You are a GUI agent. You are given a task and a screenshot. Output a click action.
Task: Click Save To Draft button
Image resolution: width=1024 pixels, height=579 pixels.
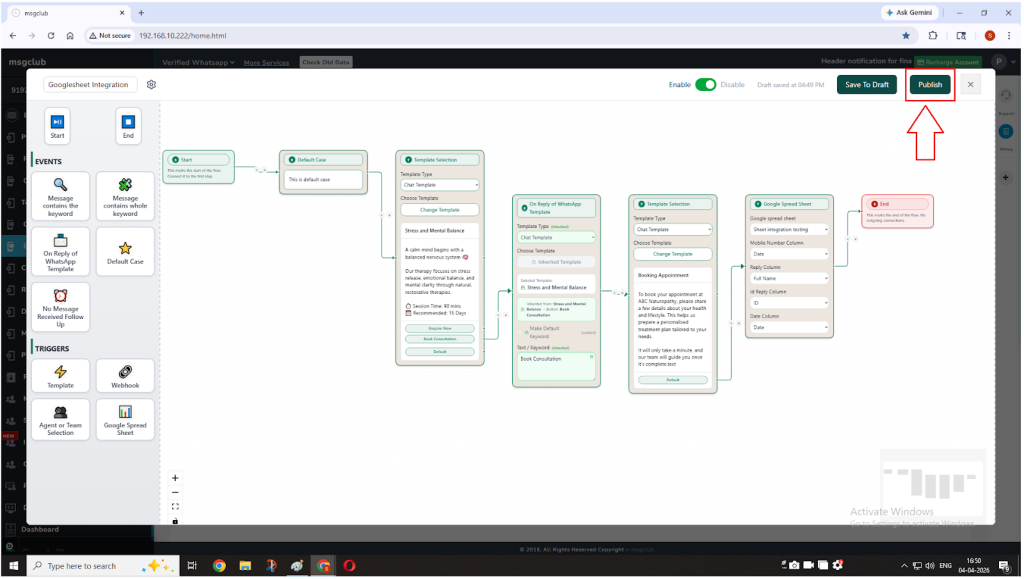867,85
